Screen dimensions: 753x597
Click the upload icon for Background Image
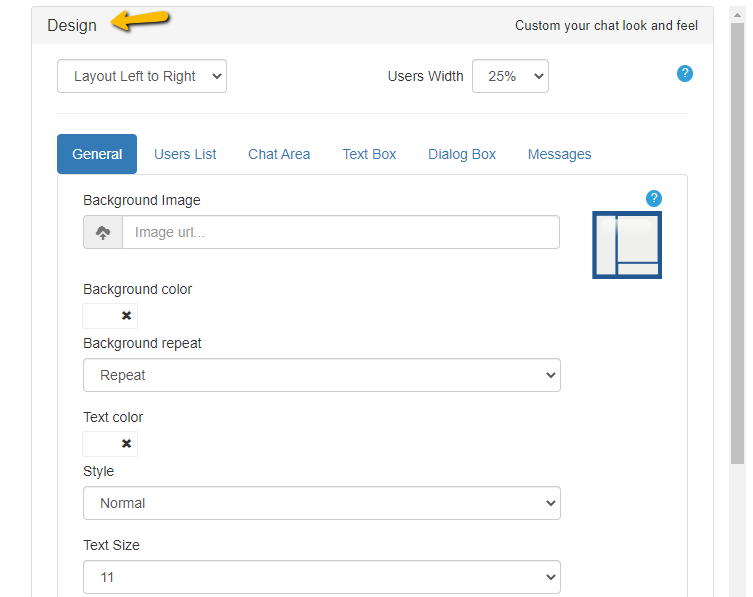click(x=103, y=232)
